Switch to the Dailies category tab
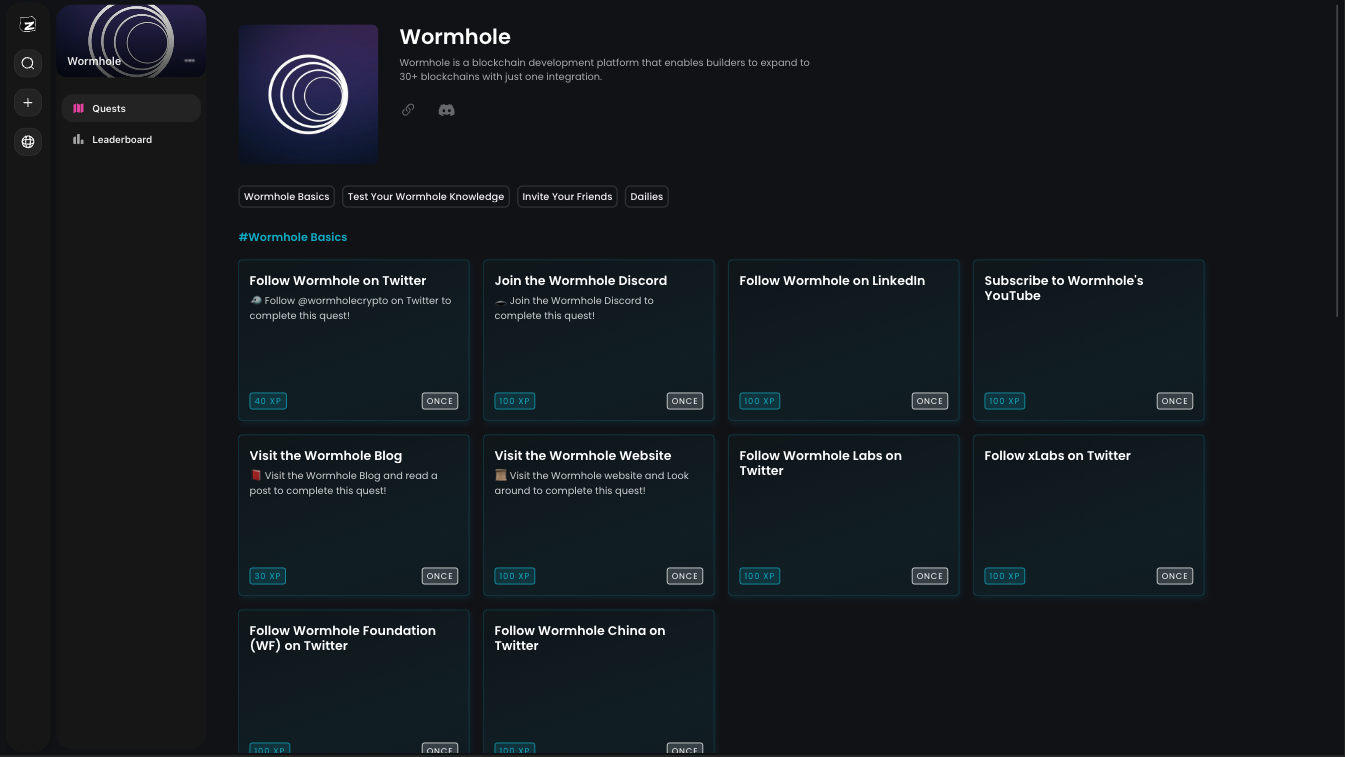This screenshot has width=1345, height=757. click(x=646, y=196)
